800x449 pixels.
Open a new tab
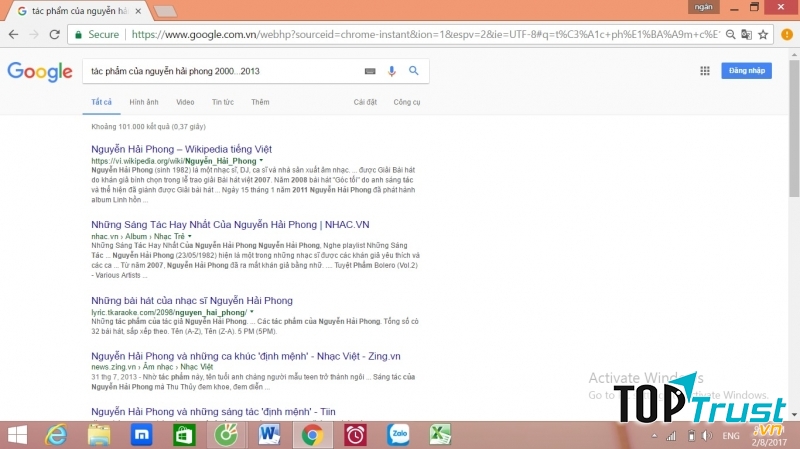[165, 11]
